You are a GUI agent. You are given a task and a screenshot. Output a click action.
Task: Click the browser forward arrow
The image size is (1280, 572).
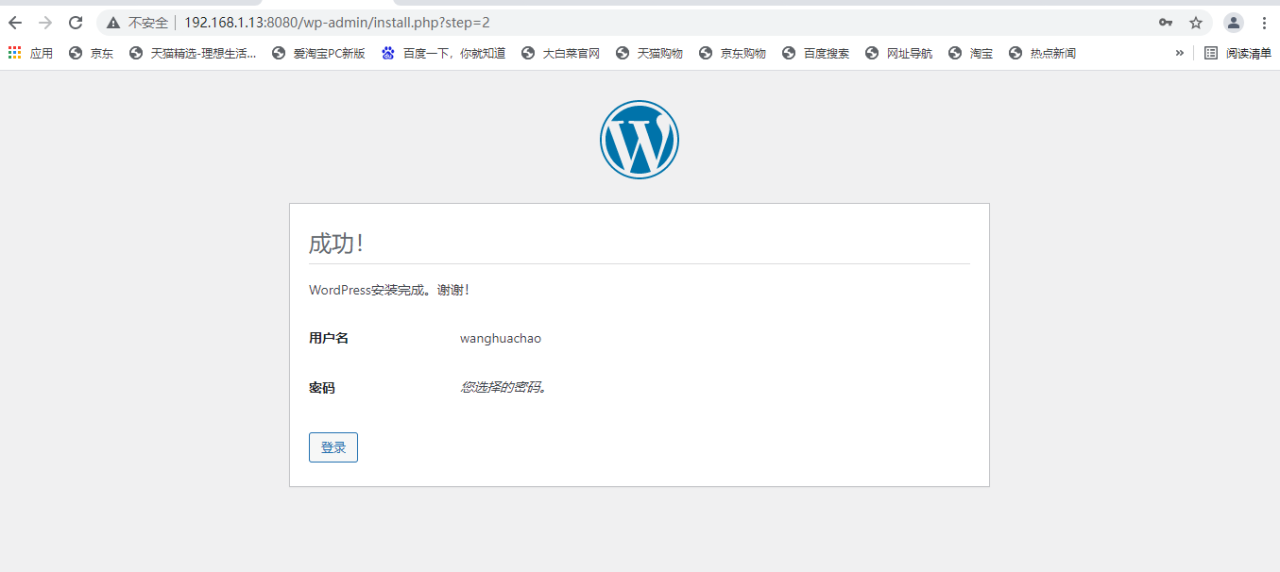click(45, 22)
